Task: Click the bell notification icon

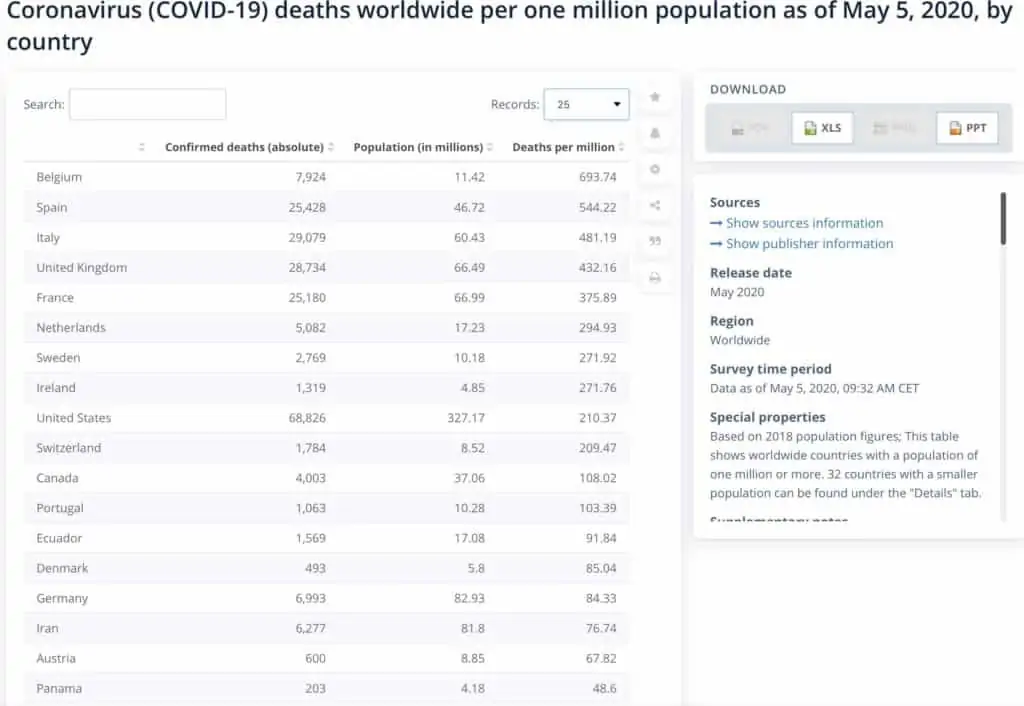Action: tap(655, 133)
